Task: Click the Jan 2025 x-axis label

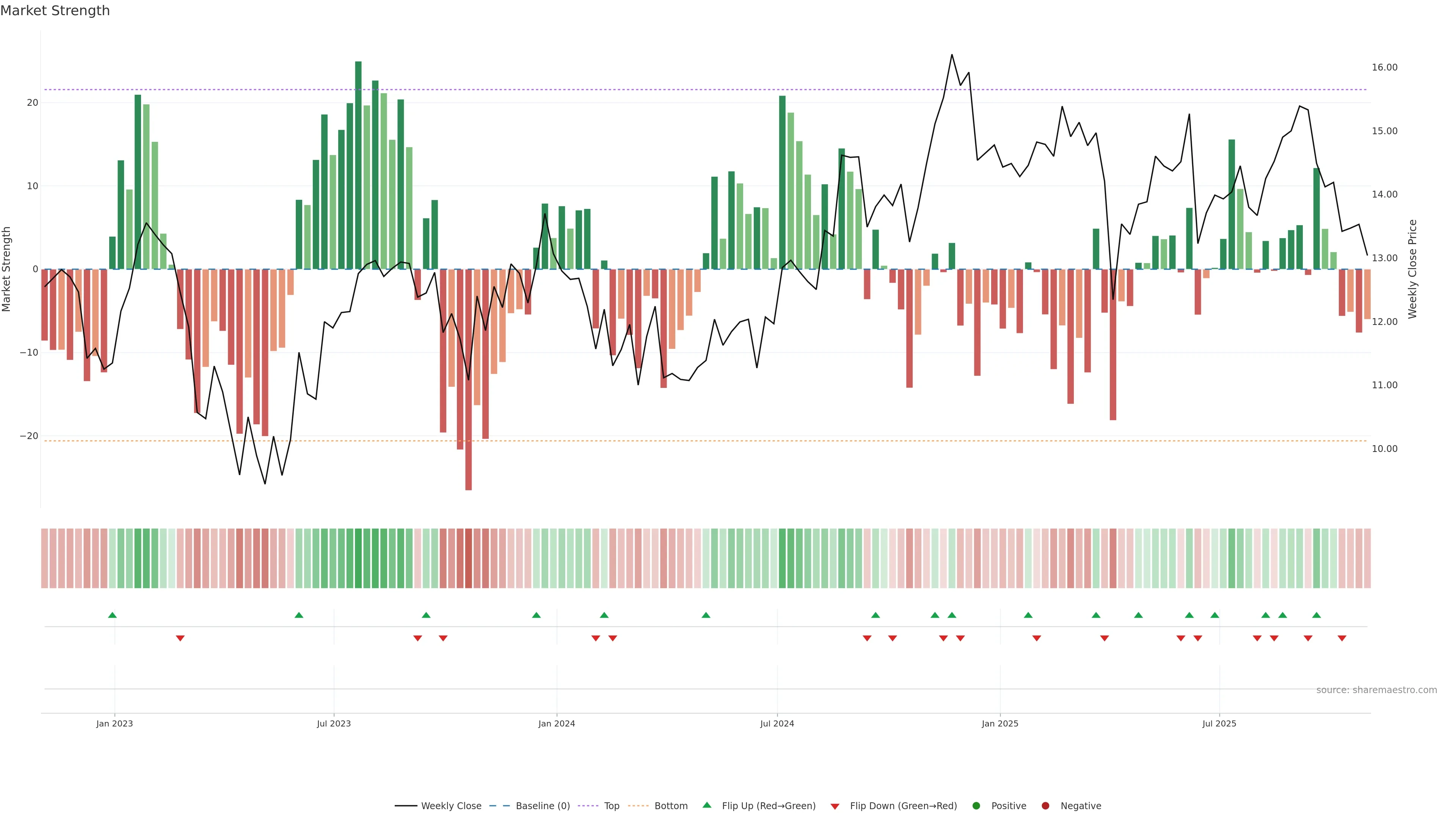Action: click(x=1000, y=723)
